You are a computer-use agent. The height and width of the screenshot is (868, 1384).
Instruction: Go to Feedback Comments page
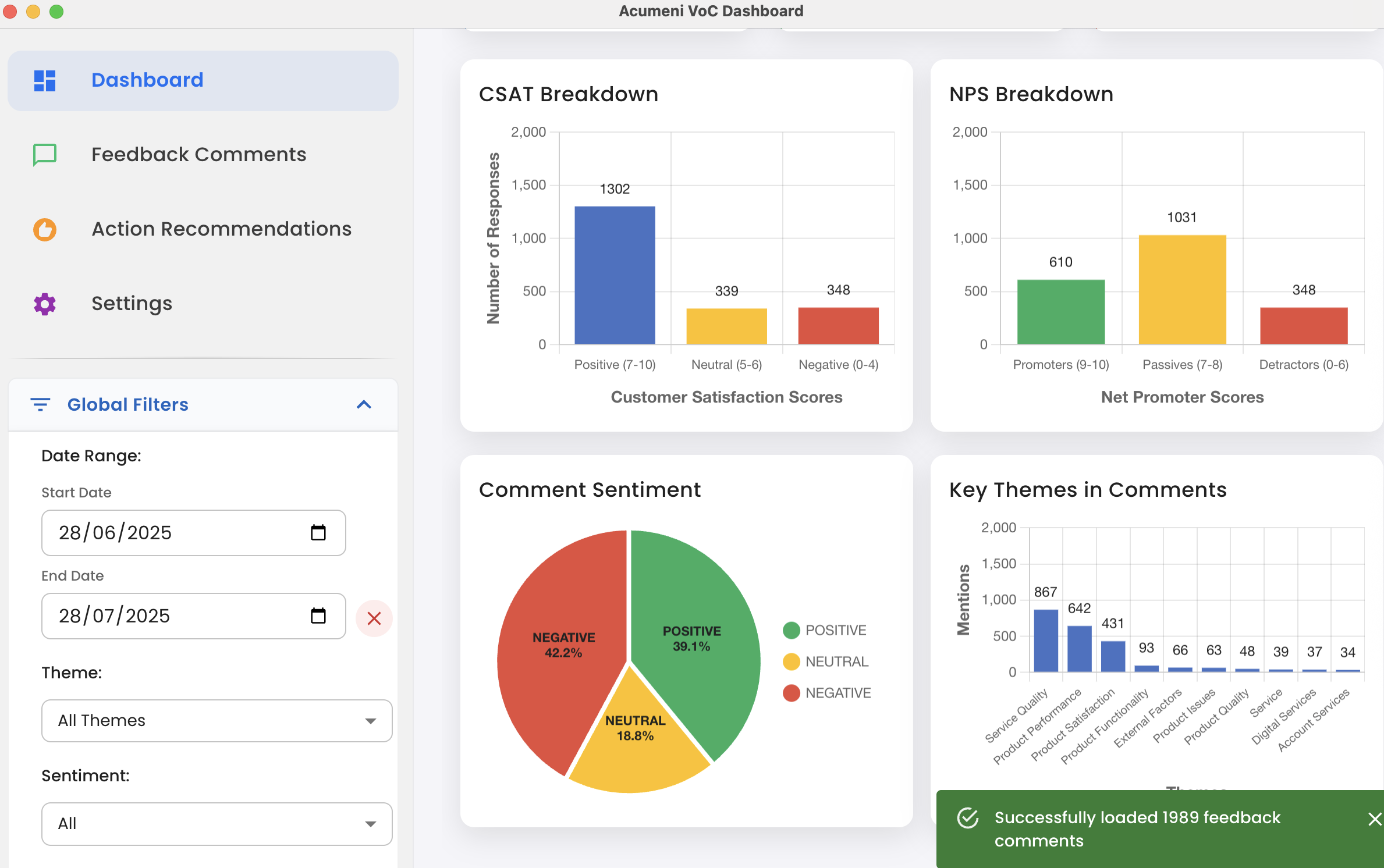coord(198,155)
